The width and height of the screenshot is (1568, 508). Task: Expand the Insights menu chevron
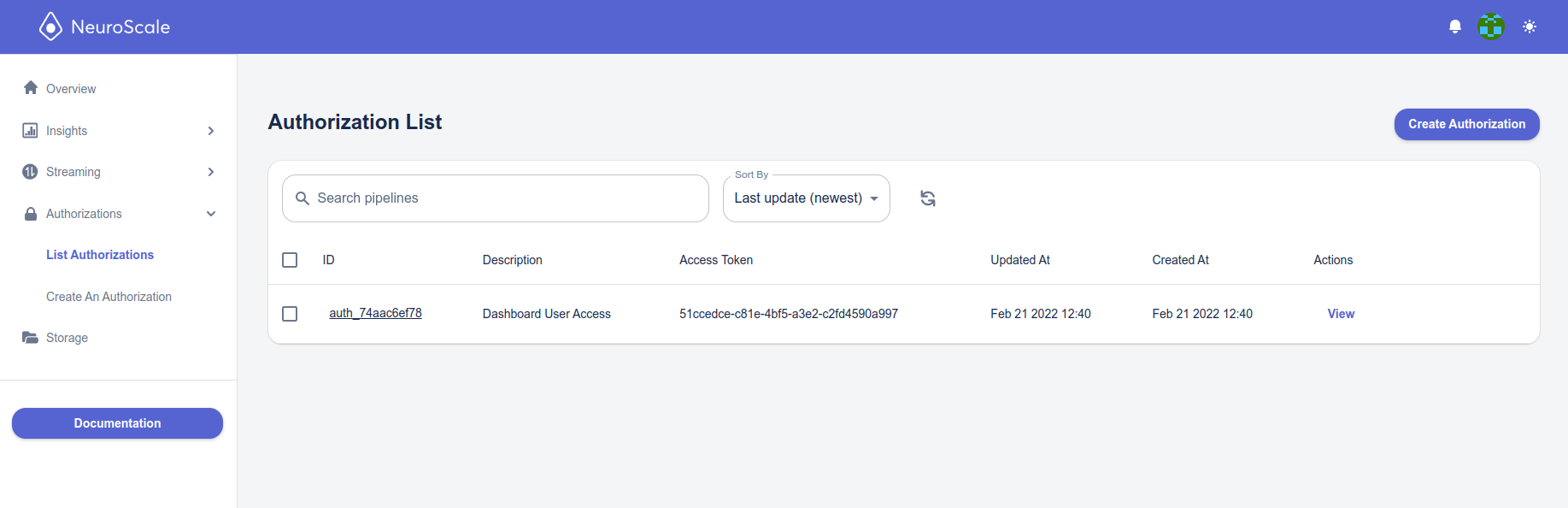coord(211,131)
